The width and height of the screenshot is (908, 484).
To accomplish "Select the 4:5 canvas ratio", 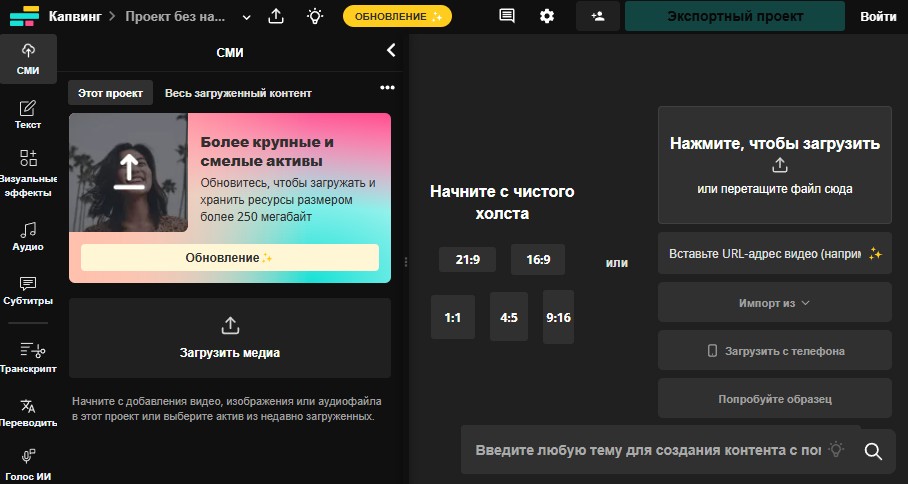I will pos(509,317).
